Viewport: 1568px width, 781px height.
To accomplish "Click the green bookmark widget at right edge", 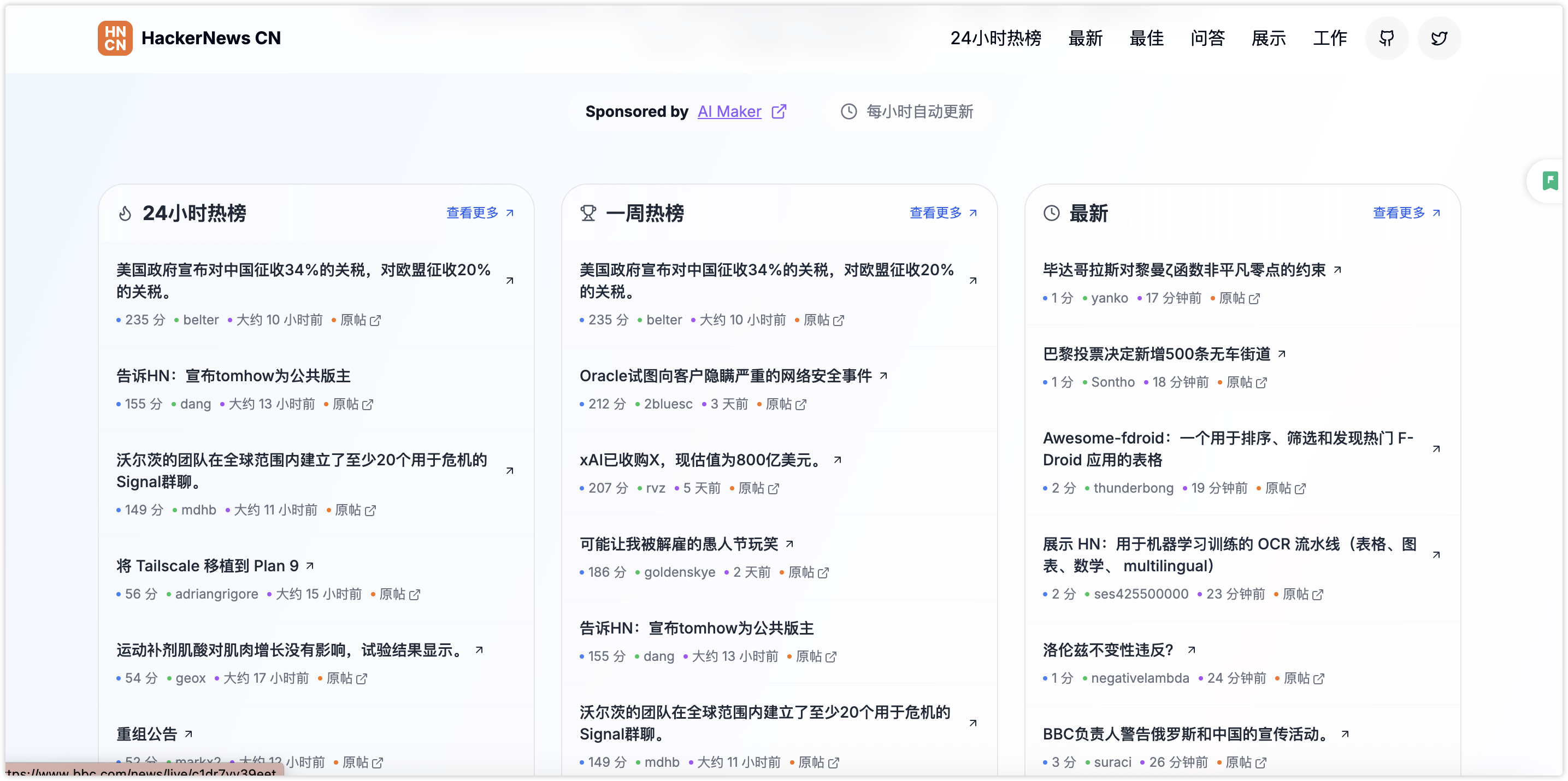I will [1550, 181].
